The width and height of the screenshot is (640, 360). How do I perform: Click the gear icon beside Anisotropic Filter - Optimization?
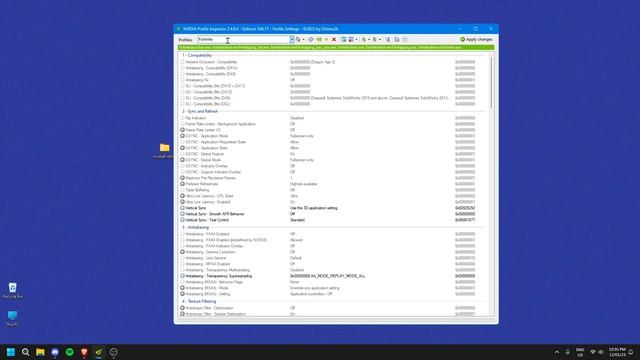click(x=182, y=308)
